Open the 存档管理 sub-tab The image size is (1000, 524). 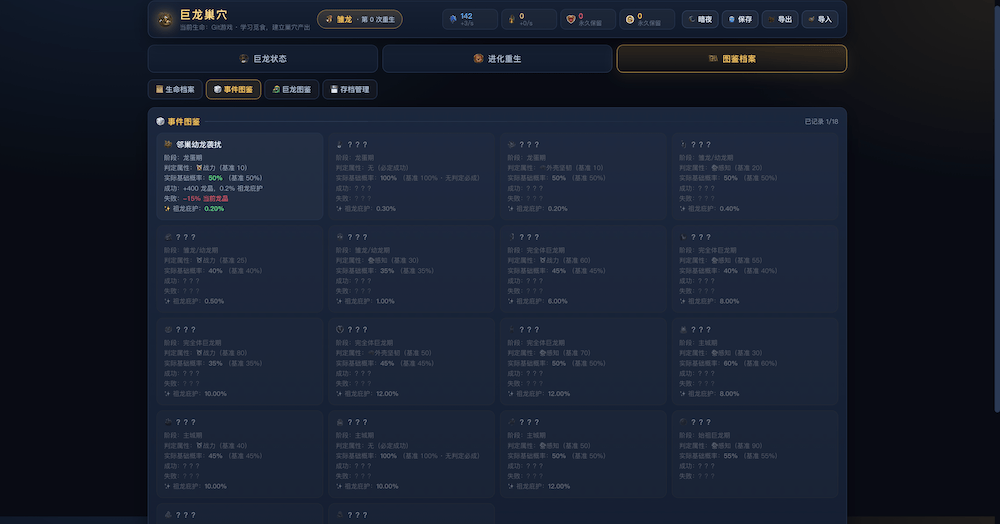point(350,89)
